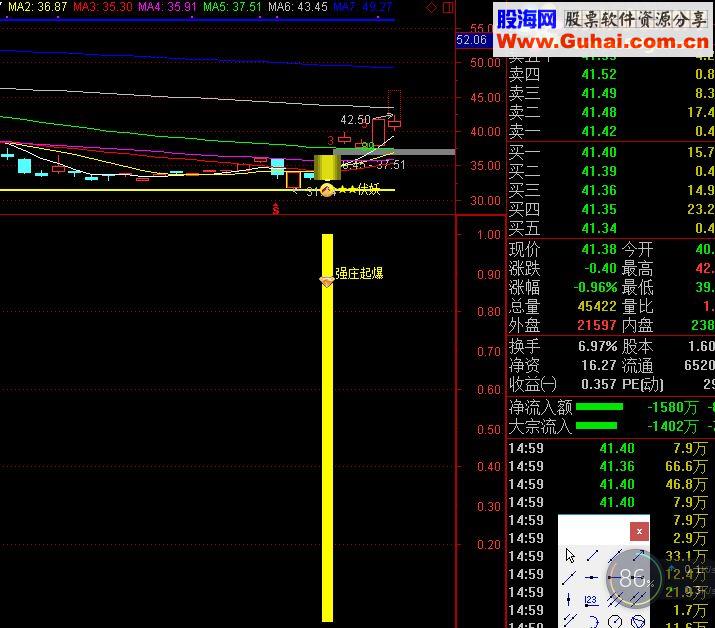715x628 pixels.
Task: Click the 大宗流入 green bar
Action: click(x=596, y=426)
